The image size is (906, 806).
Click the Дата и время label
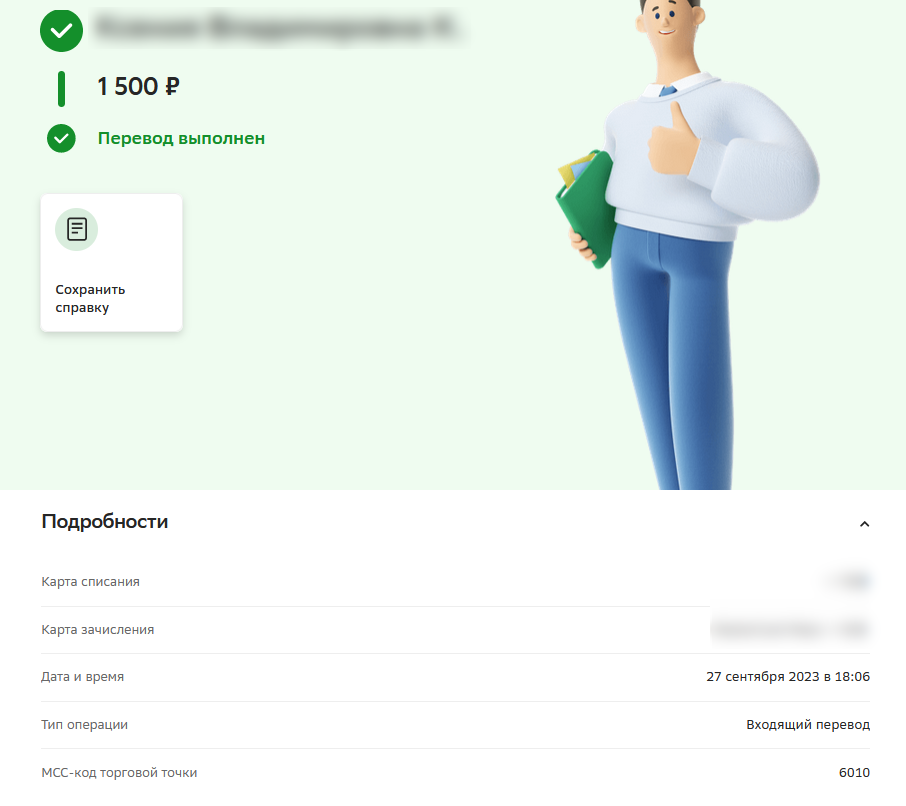coord(83,677)
